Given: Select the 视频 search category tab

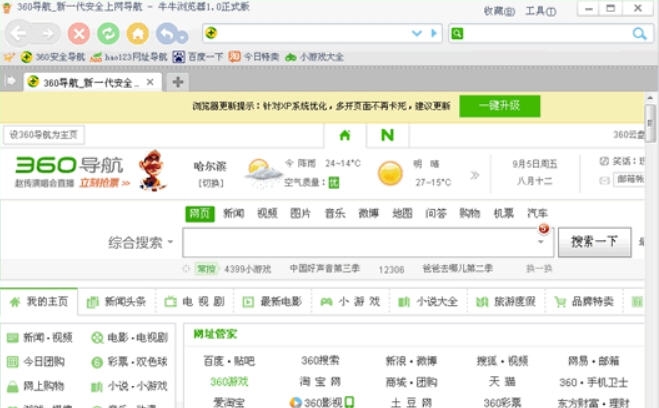Looking at the screenshot, I should coord(267,213).
